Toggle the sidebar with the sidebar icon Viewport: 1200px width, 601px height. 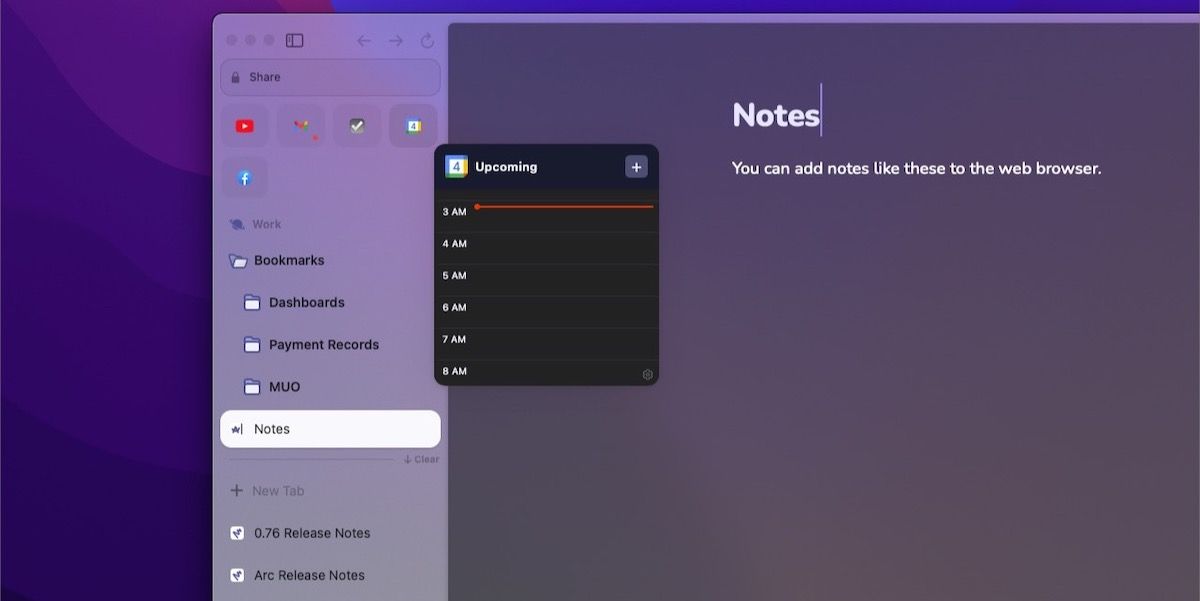(x=294, y=40)
